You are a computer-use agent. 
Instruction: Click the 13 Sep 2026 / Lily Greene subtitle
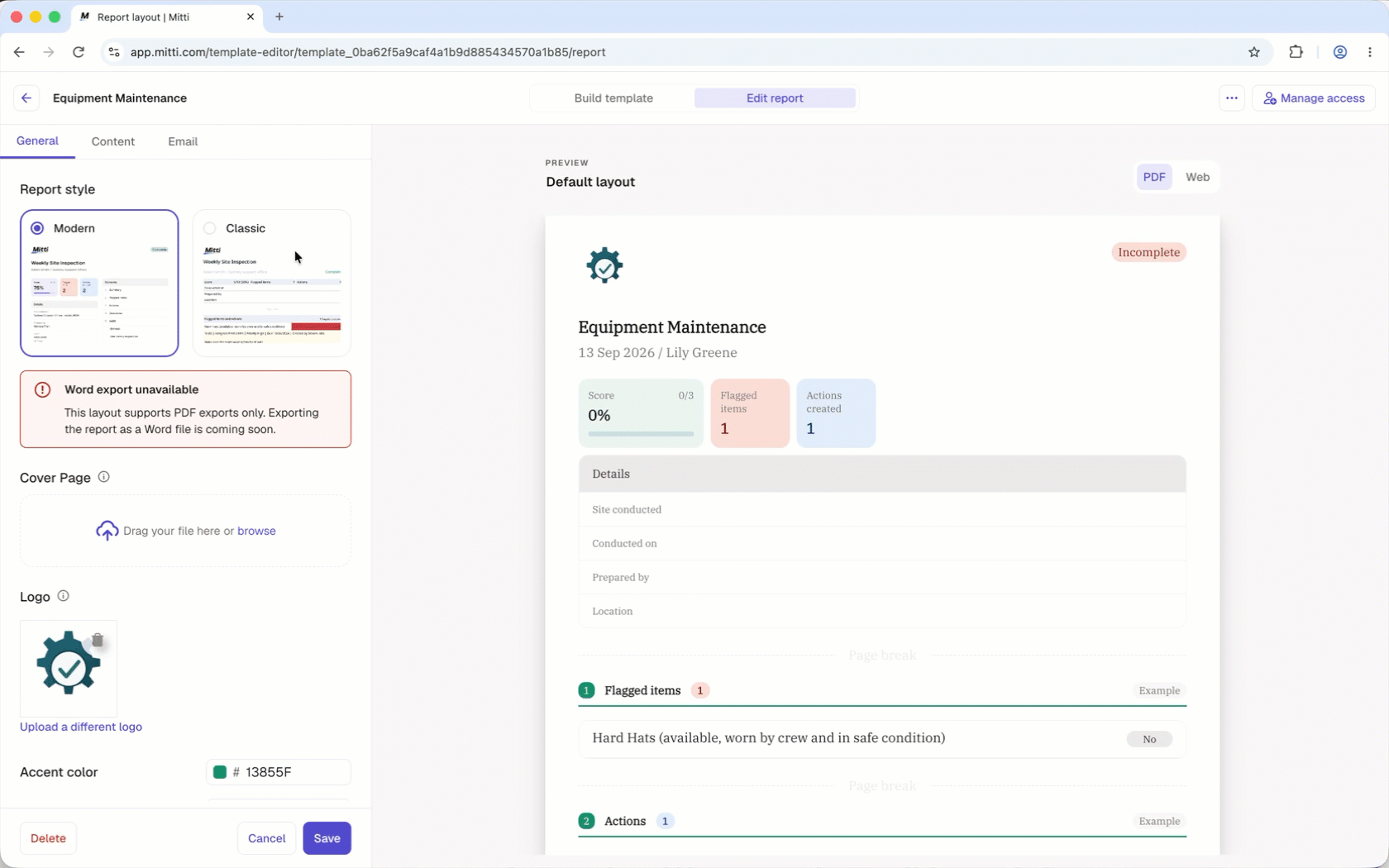coord(657,353)
